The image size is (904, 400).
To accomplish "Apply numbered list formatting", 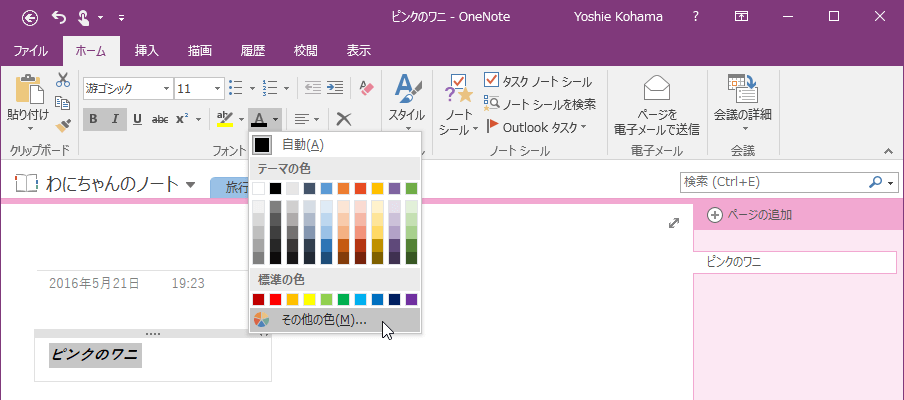I will pos(269,88).
